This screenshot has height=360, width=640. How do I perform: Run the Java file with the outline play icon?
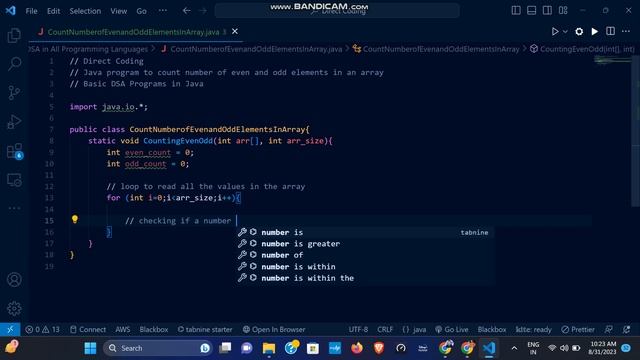click(555, 31)
